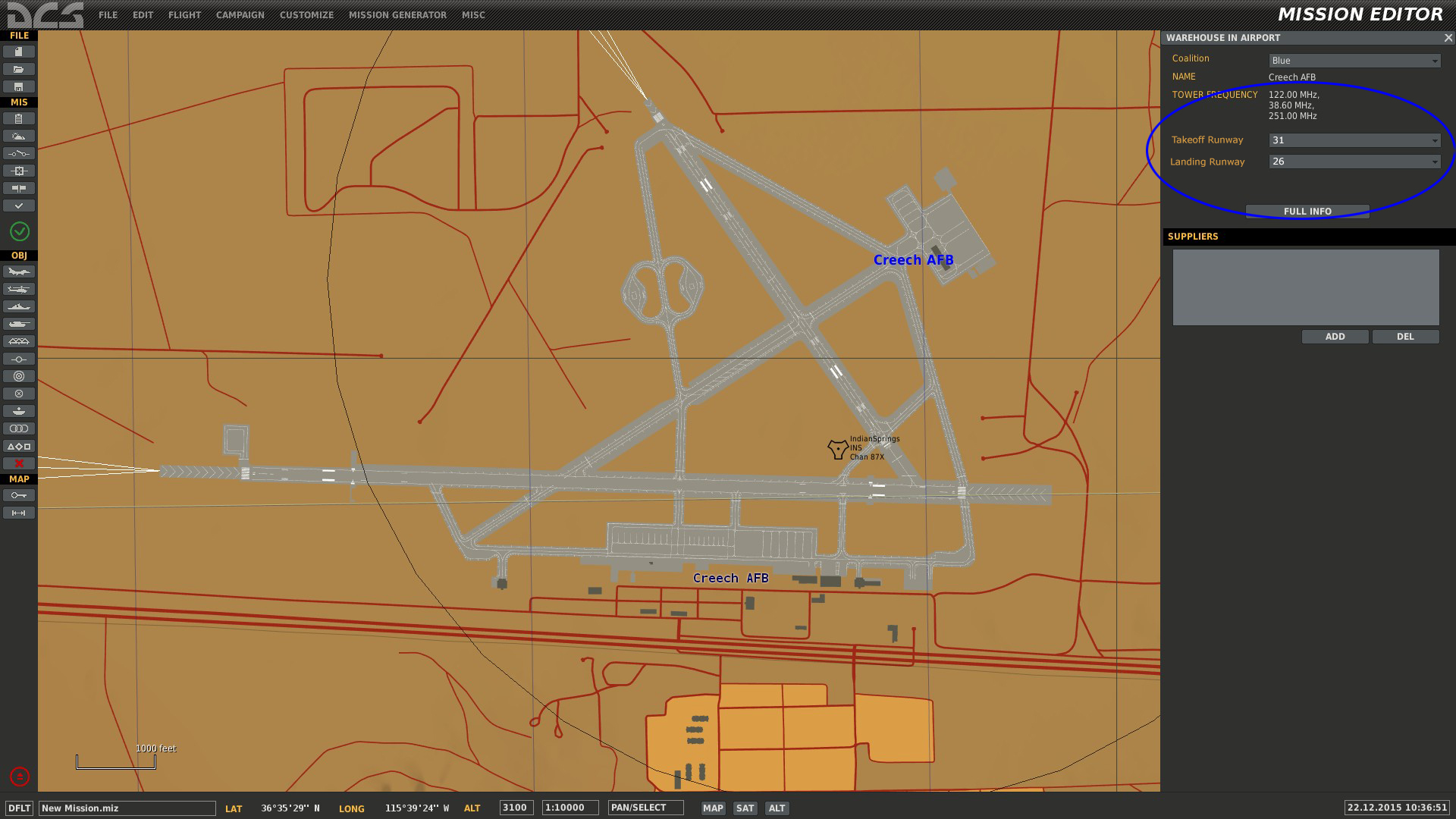Open the PAN/SELECT mode dropdown
1456x819 pixels.
tap(645, 808)
